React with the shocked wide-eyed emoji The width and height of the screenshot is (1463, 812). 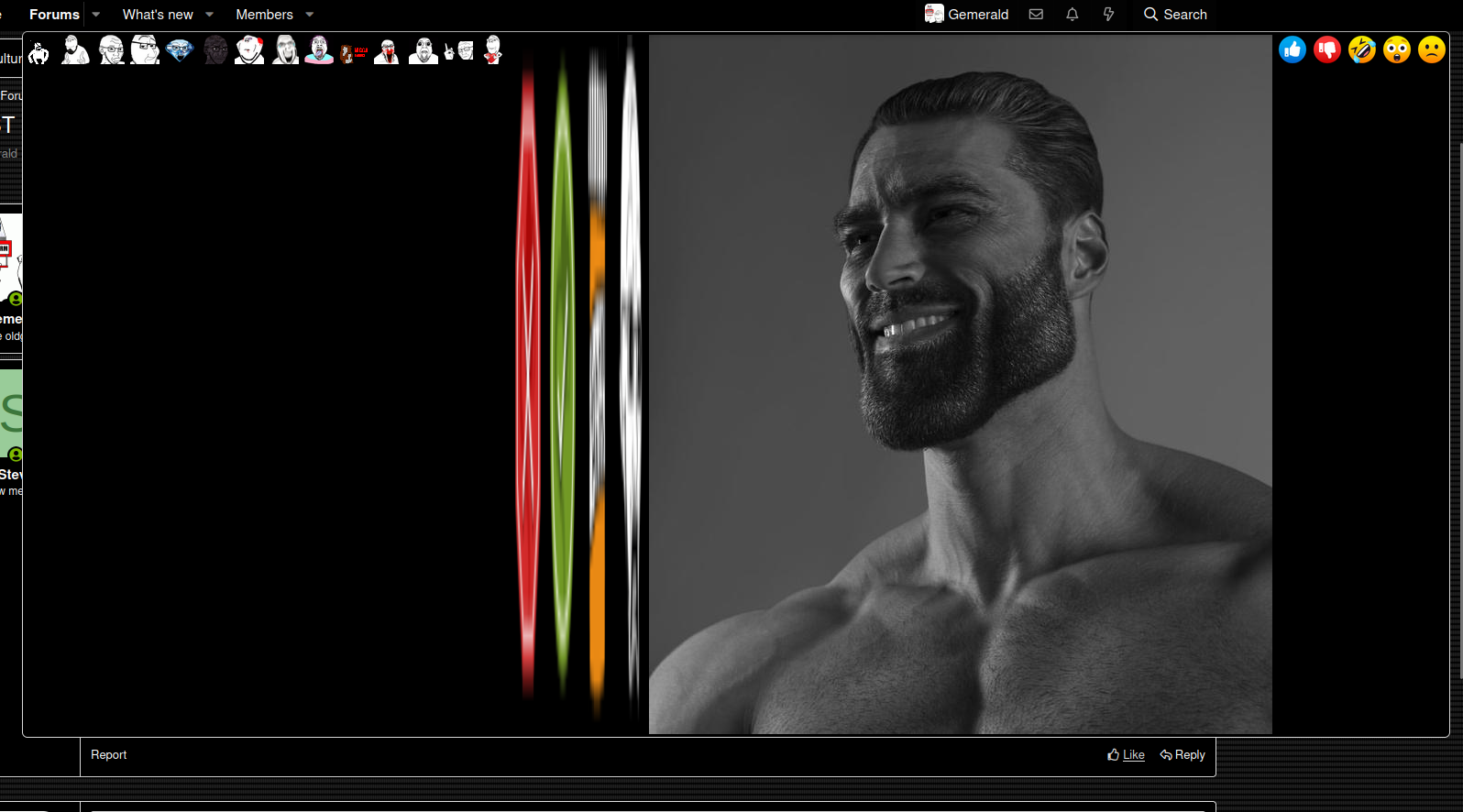click(1397, 49)
